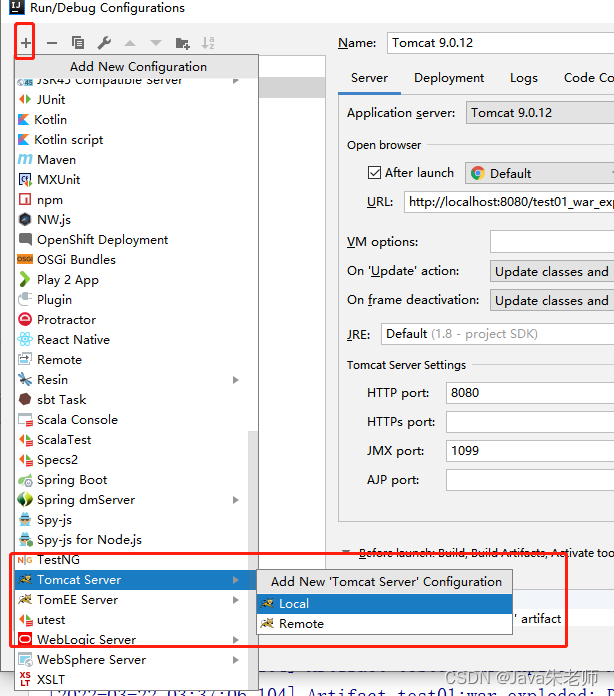This screenshot has height=696, width=614.
Task: Expand TomEE Server submenu arrow
Action: [236, 600]
